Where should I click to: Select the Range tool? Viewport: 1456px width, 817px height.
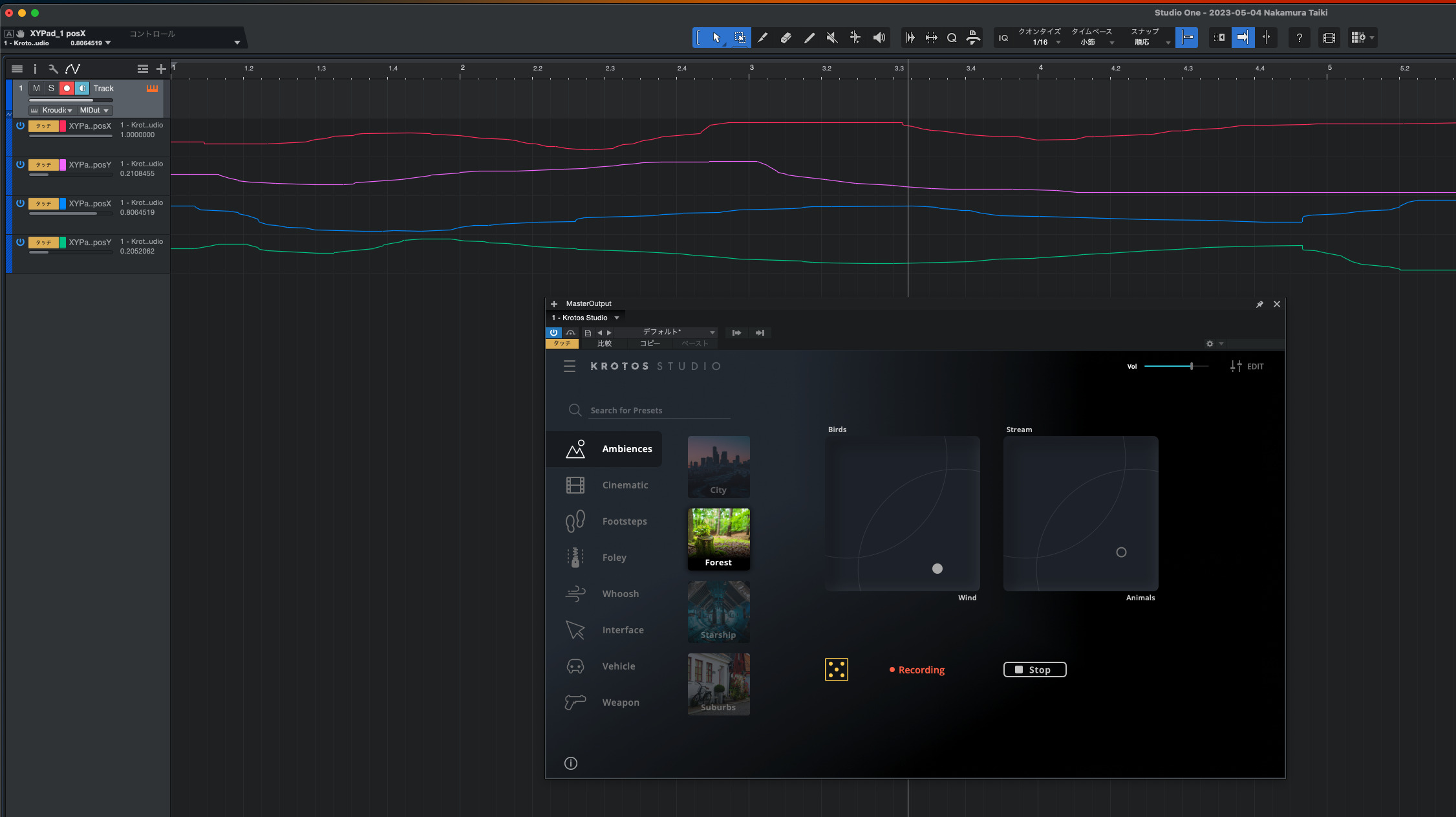click(740, 38)
